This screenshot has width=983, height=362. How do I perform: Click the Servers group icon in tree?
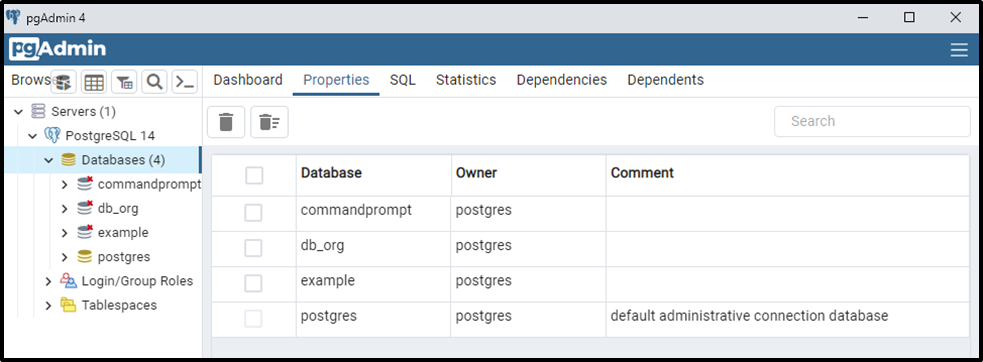tap(38, 112)
